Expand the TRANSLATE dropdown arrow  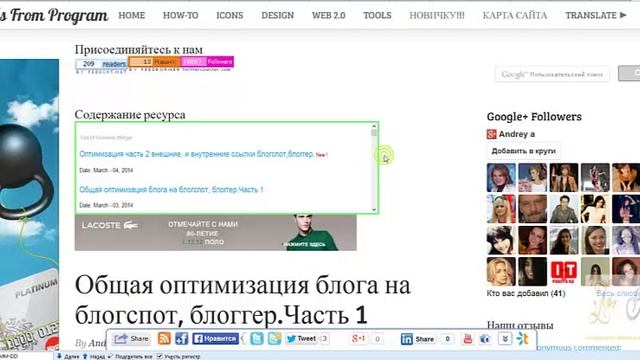click(x=623, y=15)
